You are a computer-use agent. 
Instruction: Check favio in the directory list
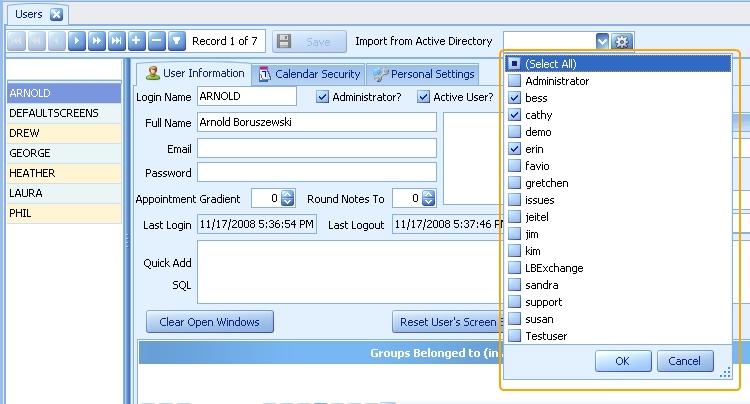(x=514, y=166)
